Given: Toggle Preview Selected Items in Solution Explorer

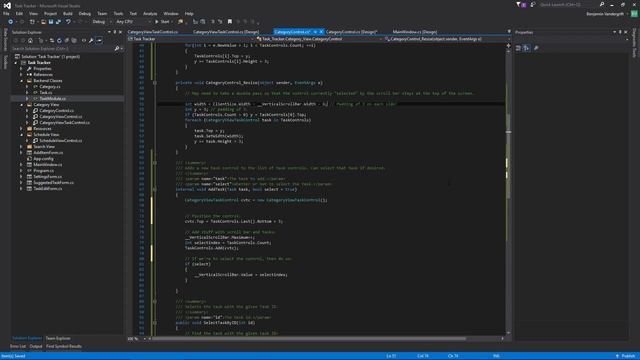Looking at the screenshot, I should coord(99,40).
